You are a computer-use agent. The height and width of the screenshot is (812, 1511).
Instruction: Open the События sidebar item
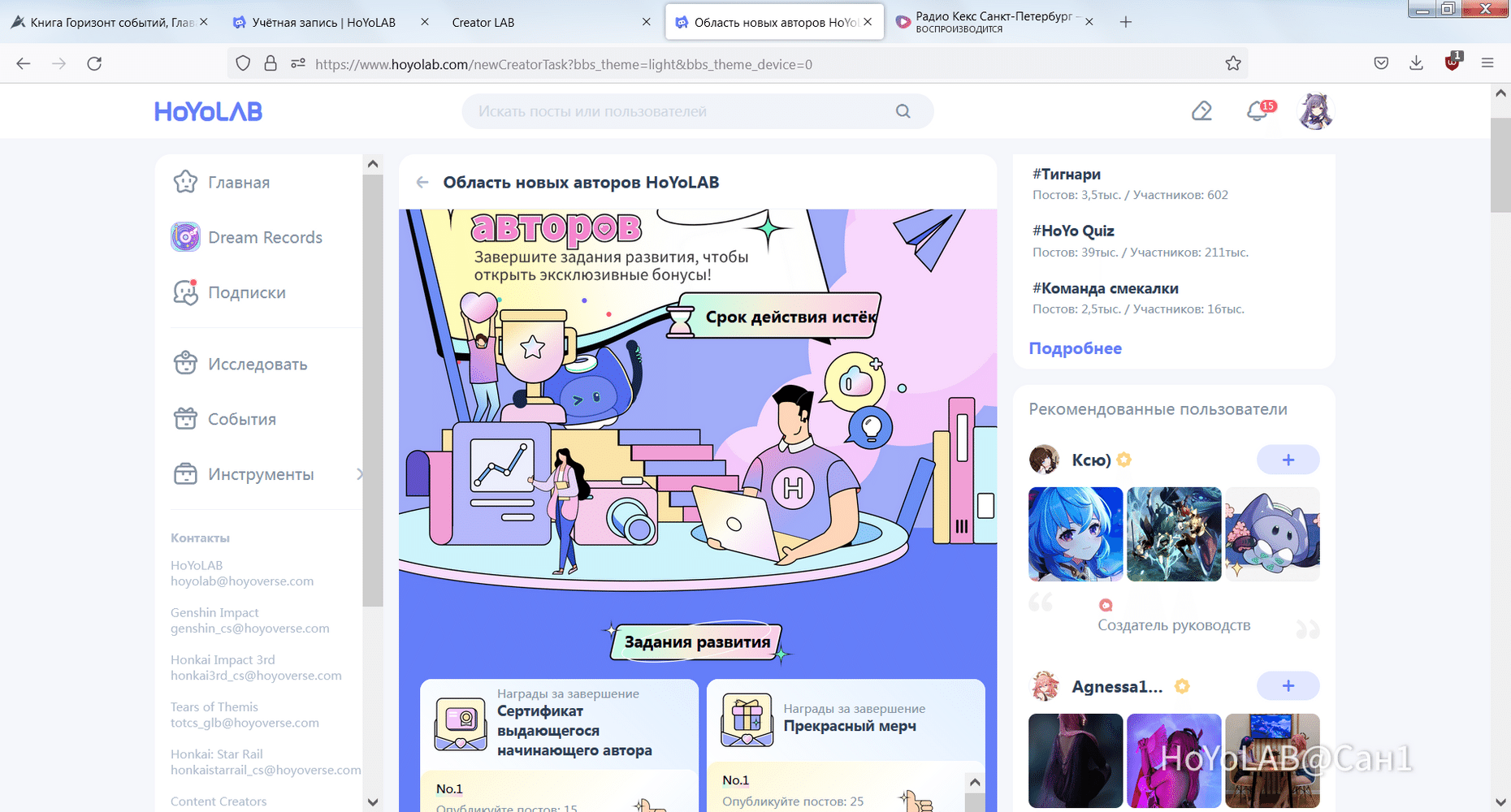241,419
